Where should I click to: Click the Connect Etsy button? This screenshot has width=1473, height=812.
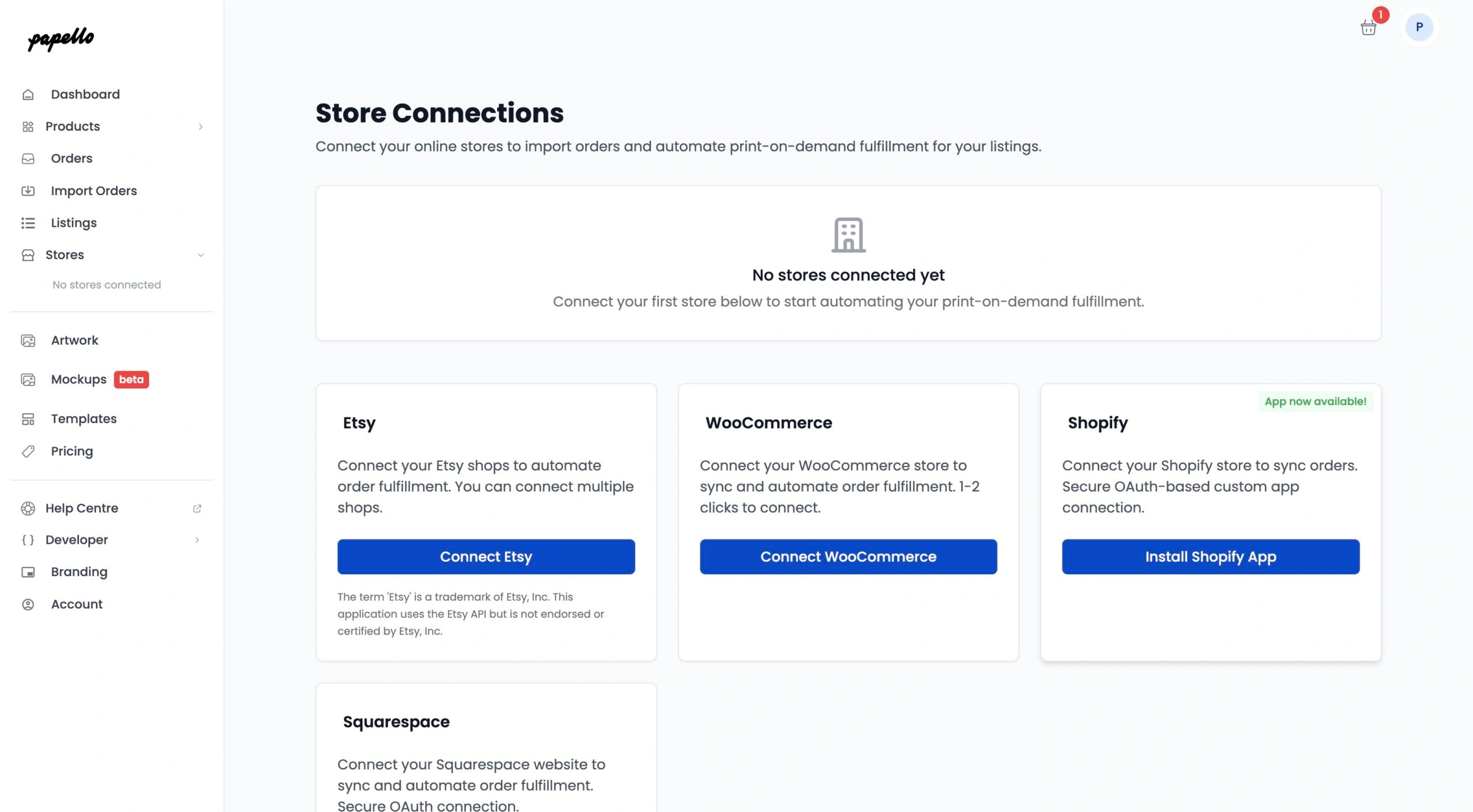point(485,556)
